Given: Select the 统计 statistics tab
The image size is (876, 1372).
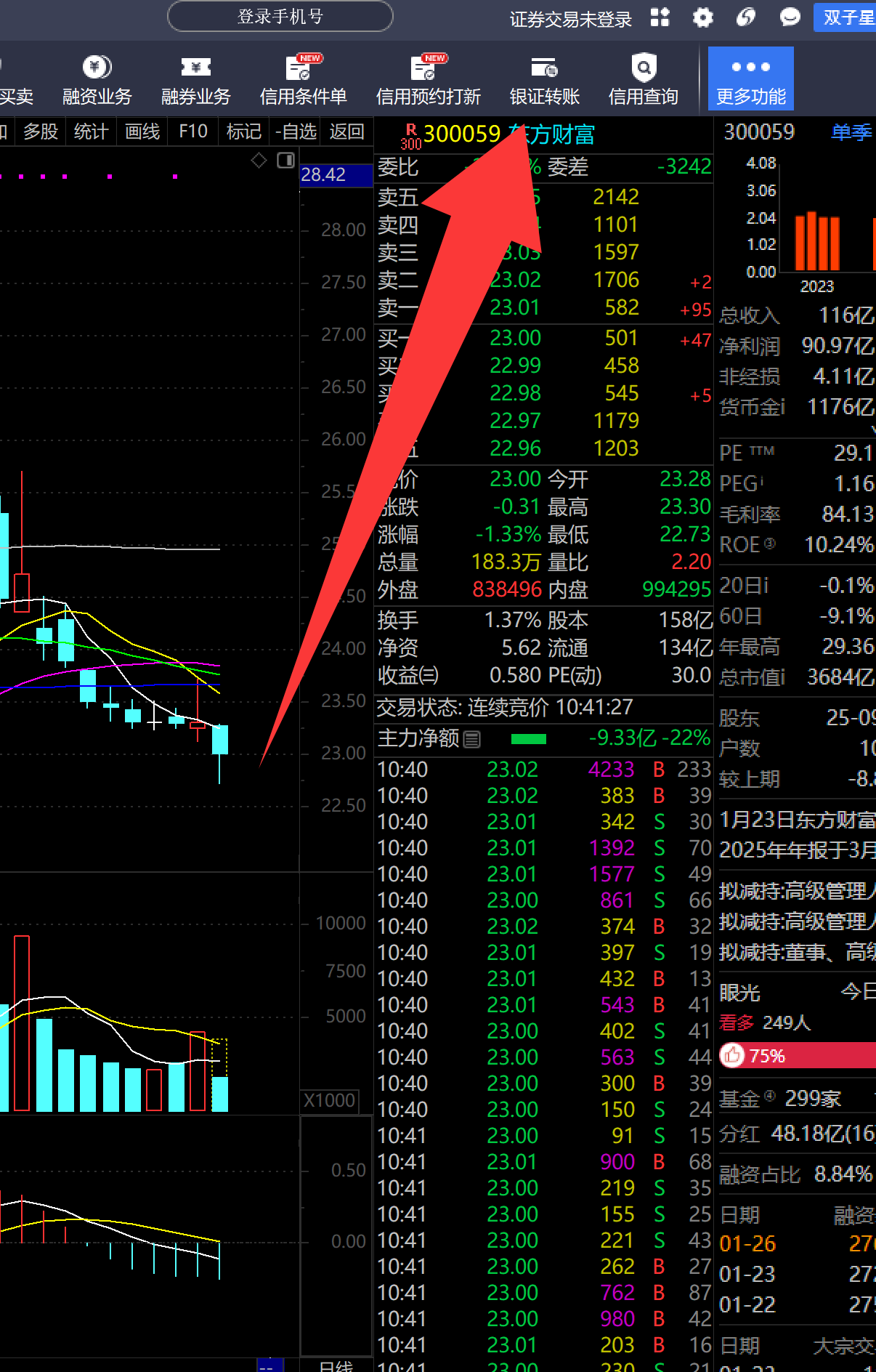Looking at the screenshot, I should coord(91,132).
